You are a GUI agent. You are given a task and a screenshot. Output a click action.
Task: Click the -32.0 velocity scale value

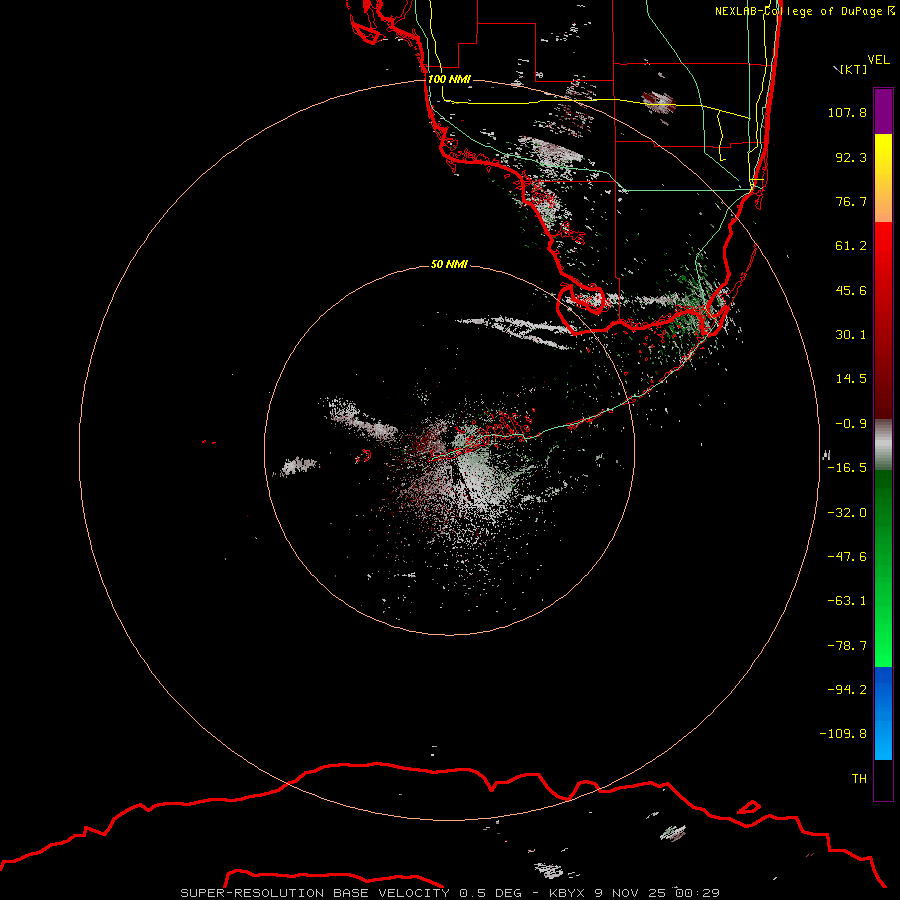[x=847, y=513]
